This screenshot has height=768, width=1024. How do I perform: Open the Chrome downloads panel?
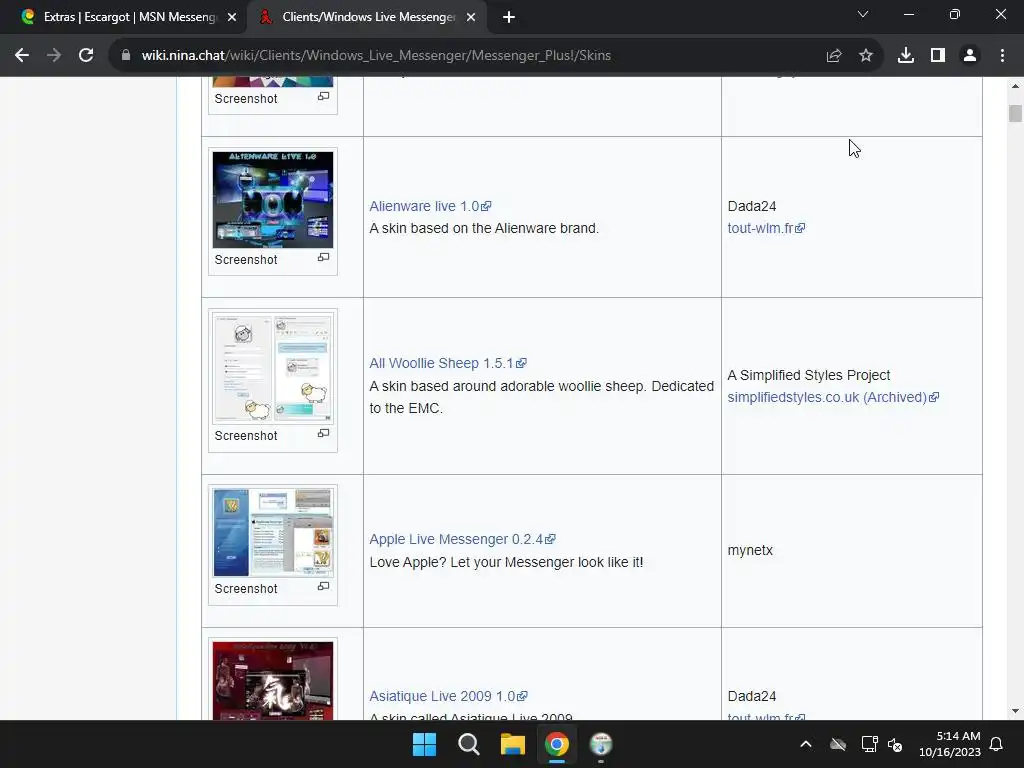(906, 56)
